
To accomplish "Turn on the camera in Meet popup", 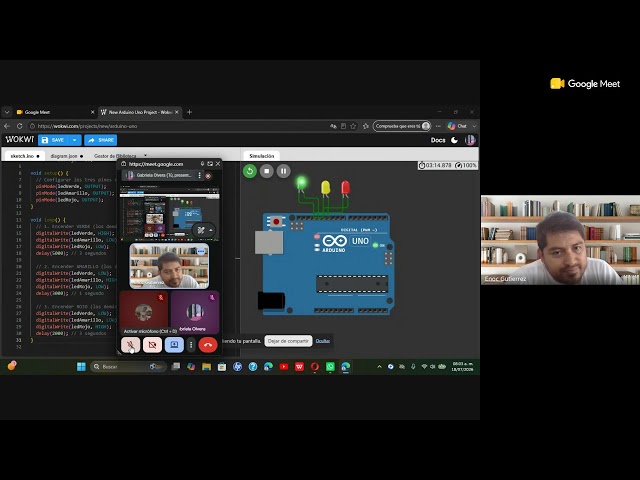I will pos(152,345).
